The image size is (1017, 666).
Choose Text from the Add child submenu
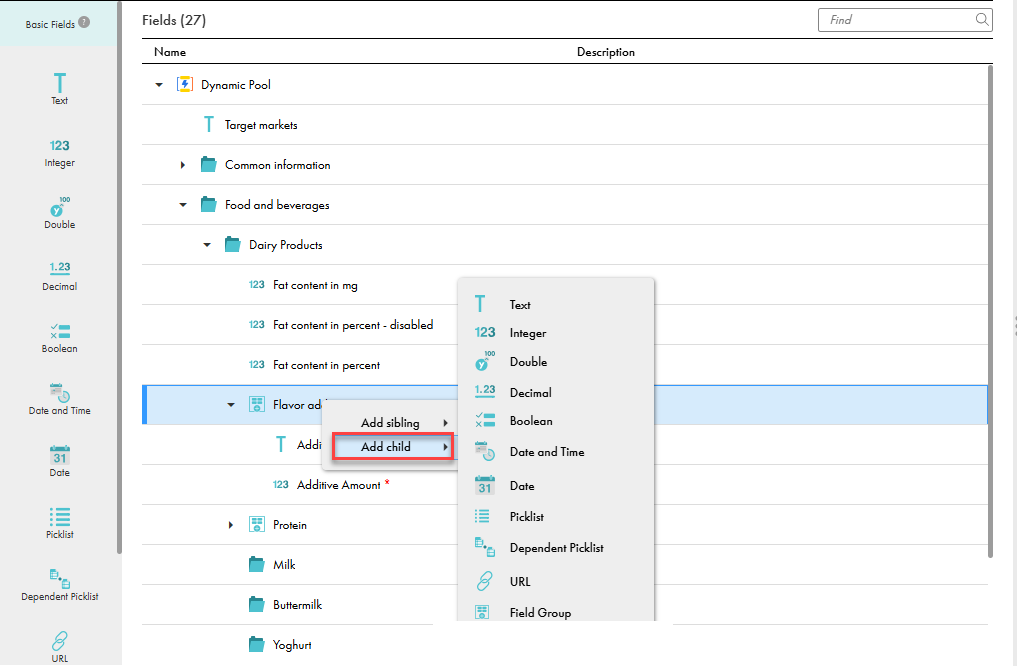pyautogui.click(x=556, y=304)
